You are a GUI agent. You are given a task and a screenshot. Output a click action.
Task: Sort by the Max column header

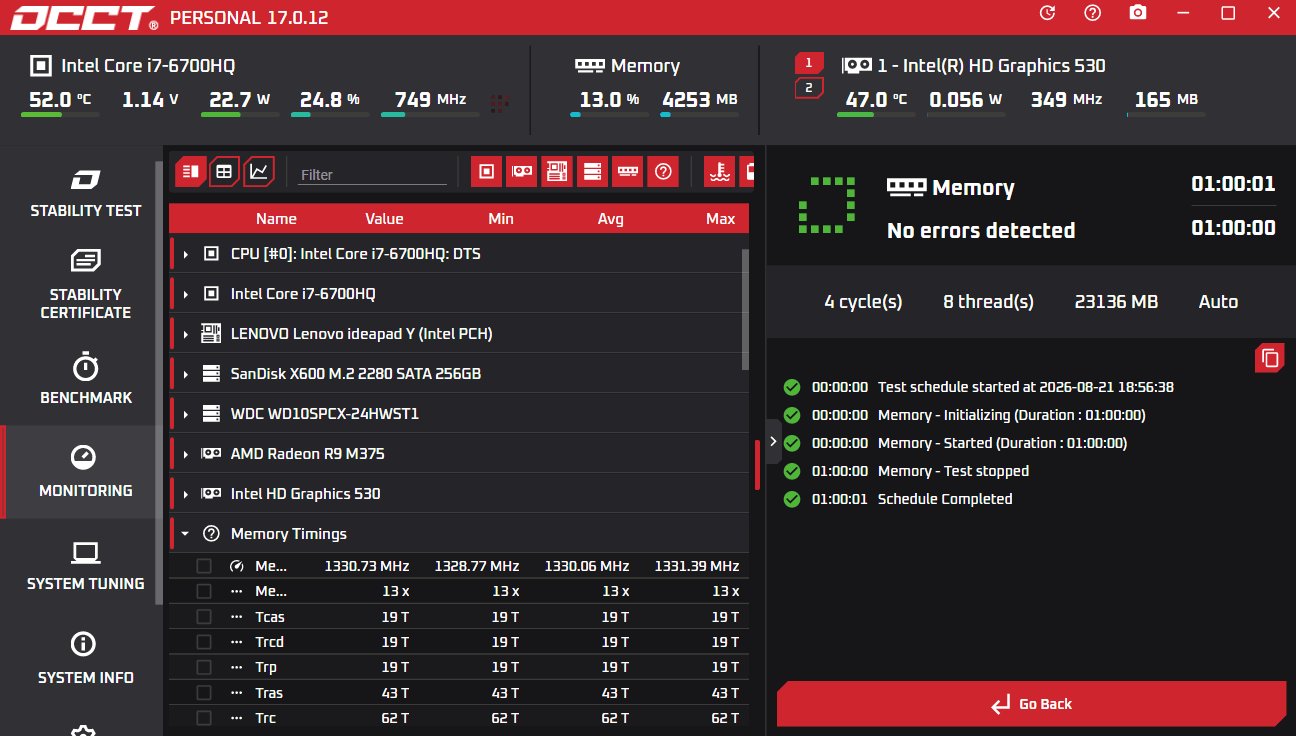point(720,219)
